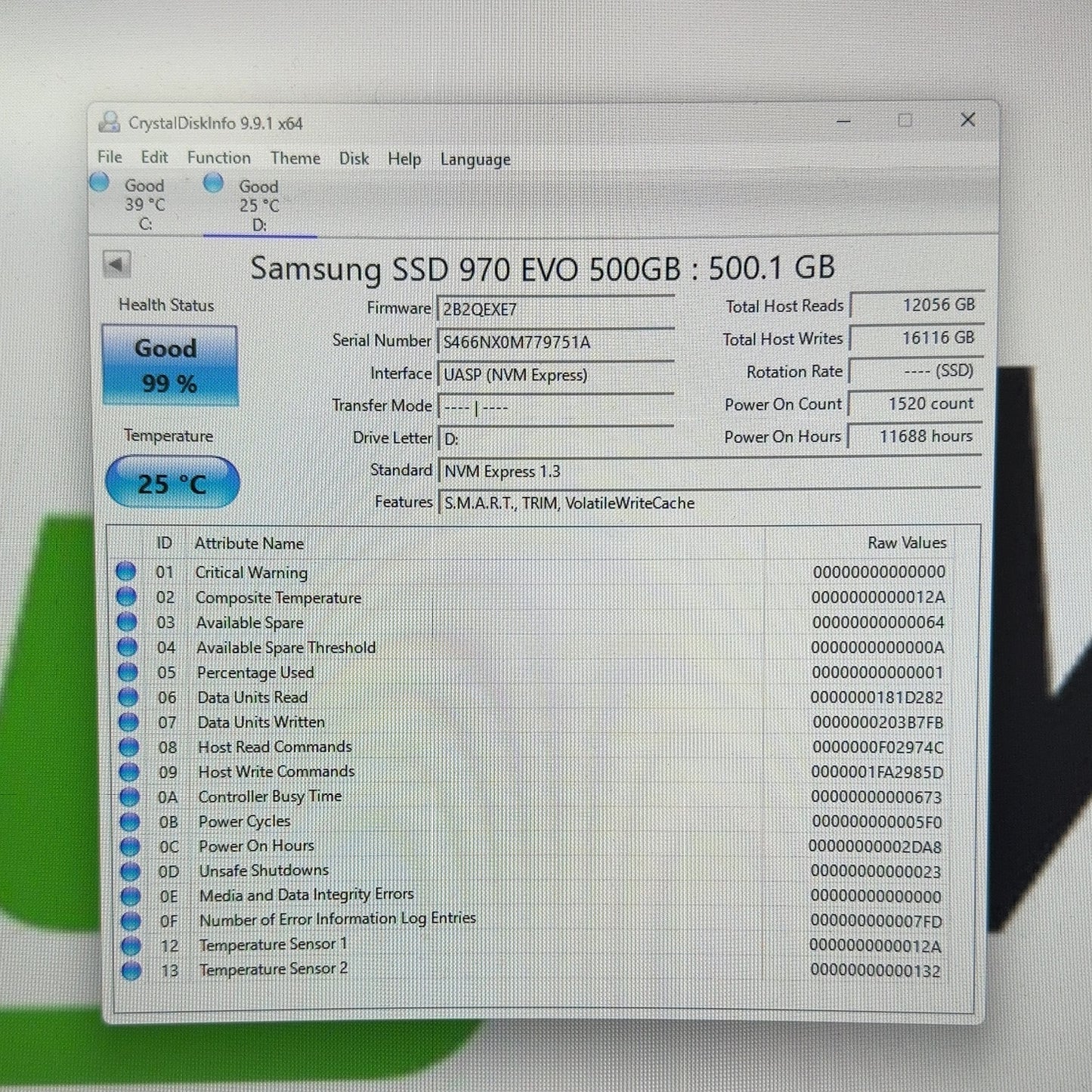Click the Raw Values column header

[x=907, y=543]
